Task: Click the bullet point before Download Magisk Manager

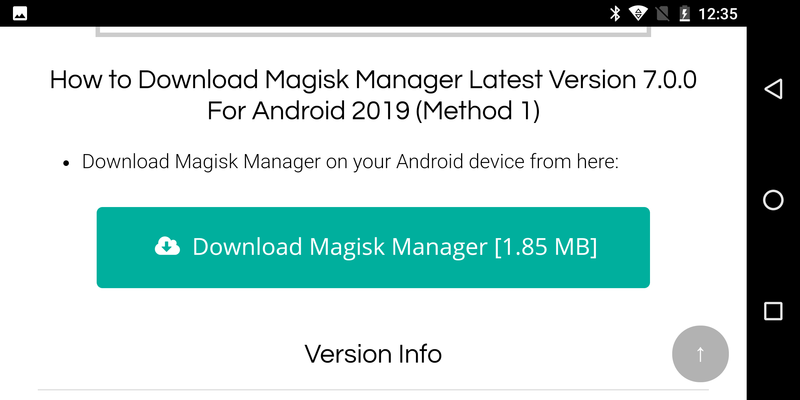Action: coord(66,164)
